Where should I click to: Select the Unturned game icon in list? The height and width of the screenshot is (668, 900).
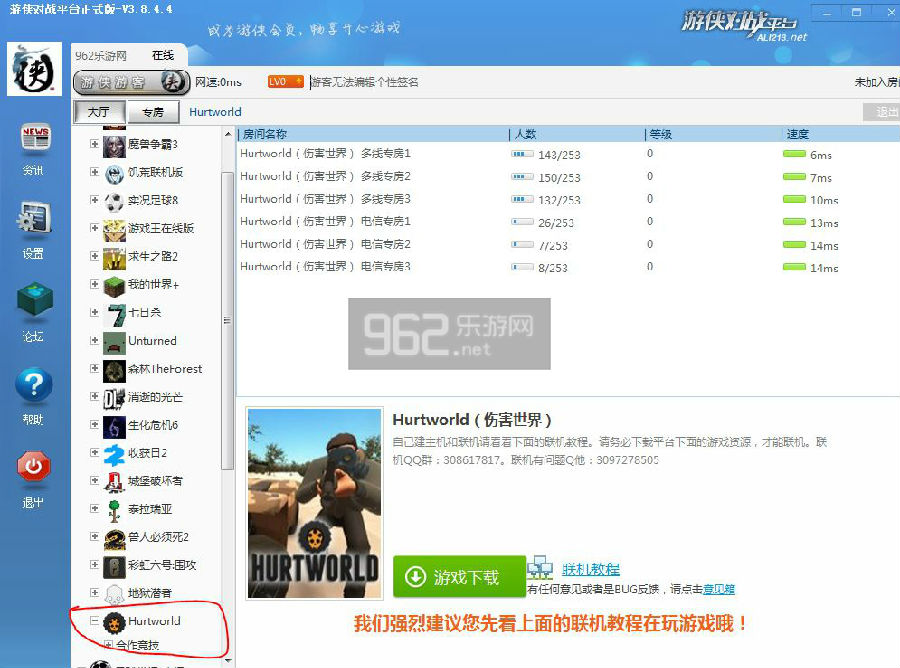(114, 341)
